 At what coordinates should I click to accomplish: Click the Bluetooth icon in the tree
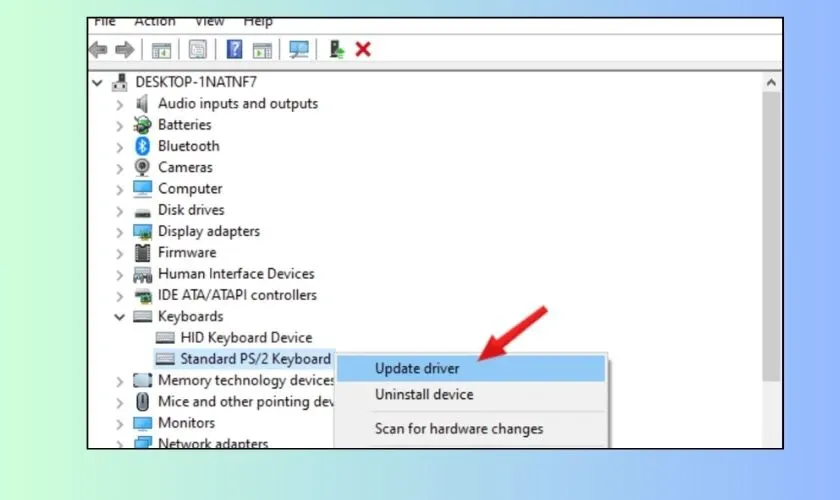(143, 146)
